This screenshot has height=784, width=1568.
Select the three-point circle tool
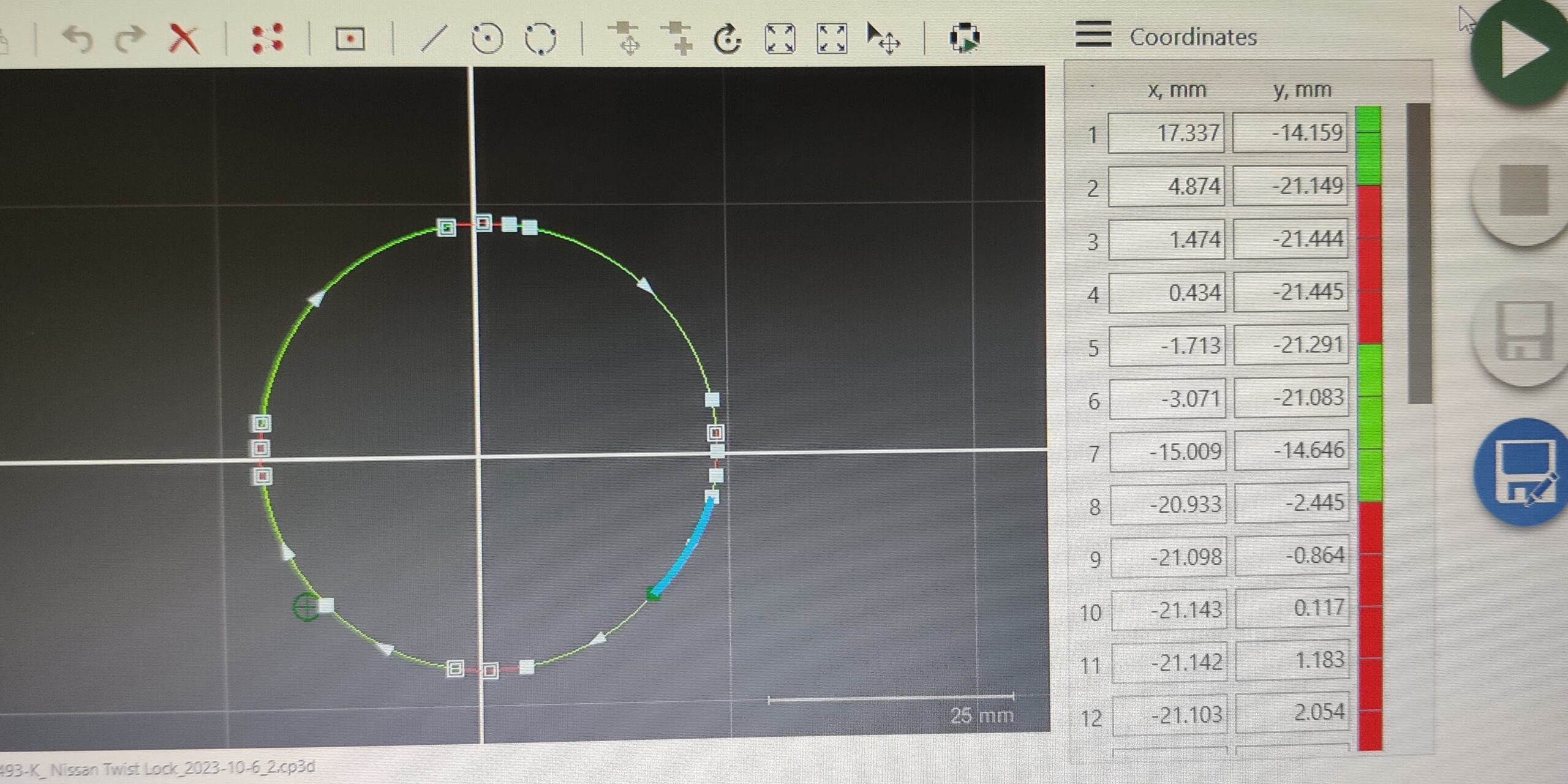[541, 39]
